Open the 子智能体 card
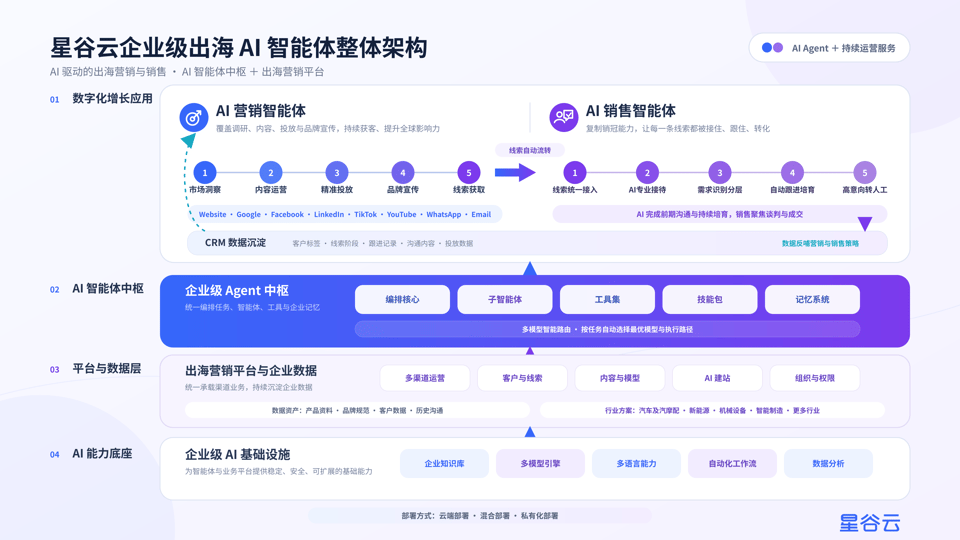The height and width of the screenshot is (540, 960). pyautogui.click(x=505, y=299)
